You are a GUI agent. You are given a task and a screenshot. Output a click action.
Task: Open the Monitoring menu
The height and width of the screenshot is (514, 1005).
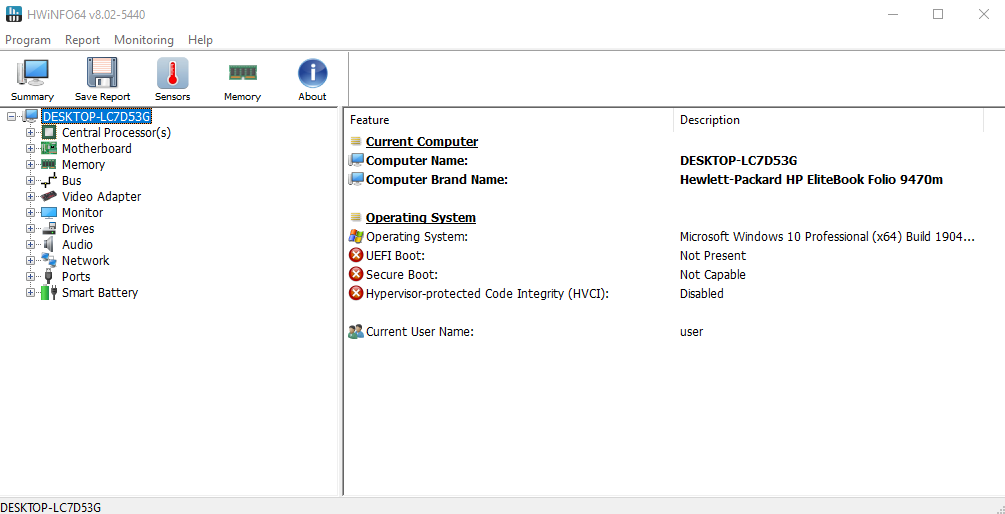click(144, 40)
